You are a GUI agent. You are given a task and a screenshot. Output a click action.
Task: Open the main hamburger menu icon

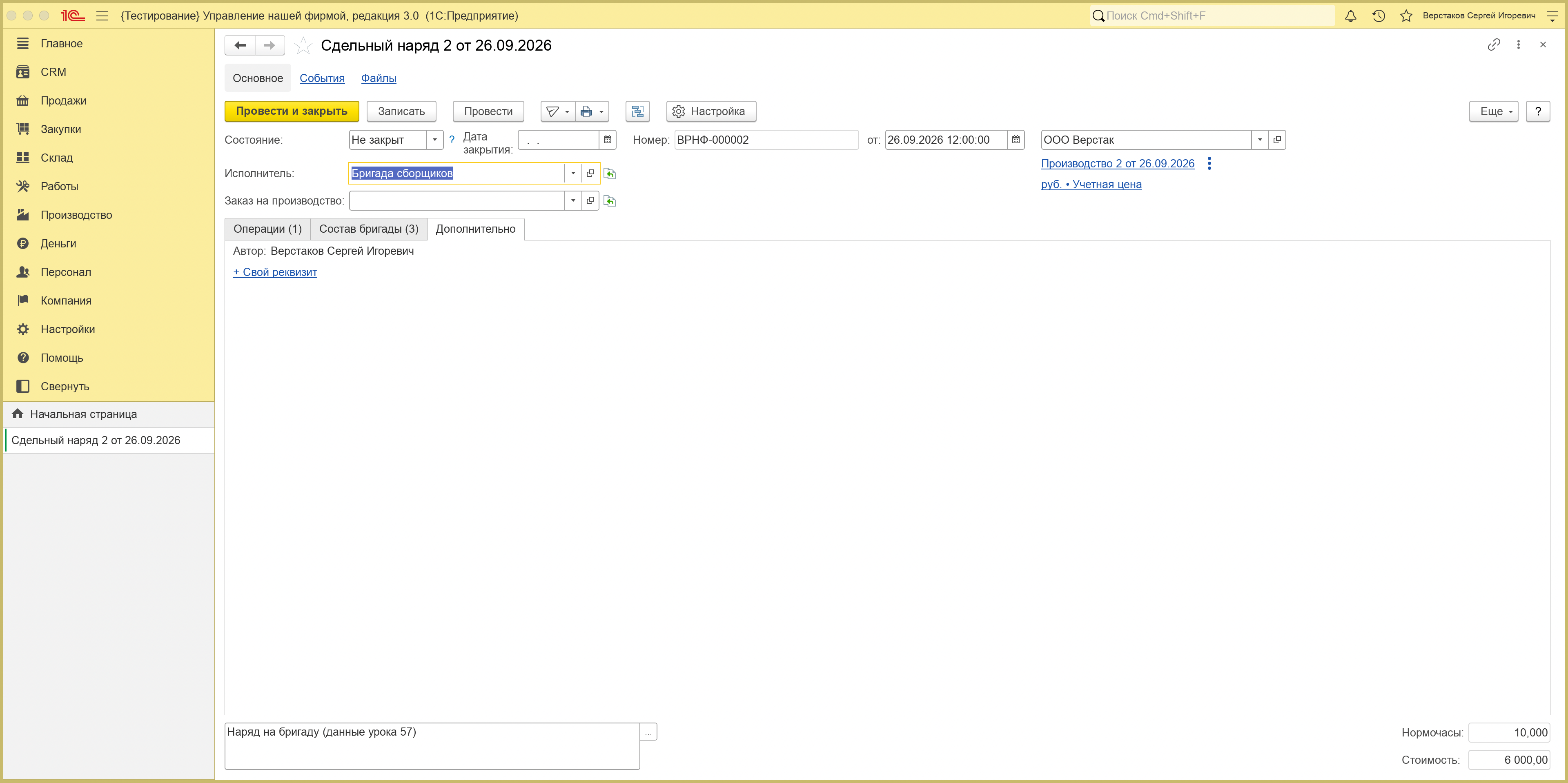point(102,16)
